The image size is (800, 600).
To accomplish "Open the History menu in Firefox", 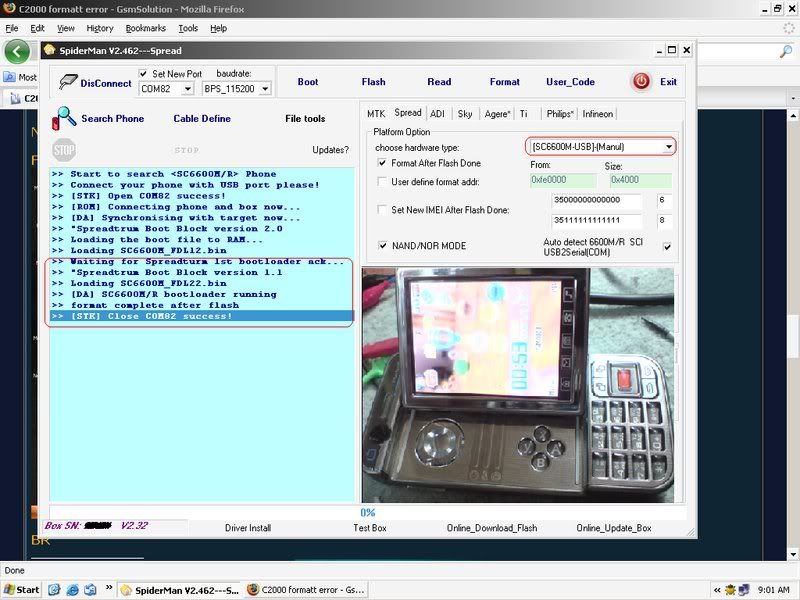I will click(100, 28).
